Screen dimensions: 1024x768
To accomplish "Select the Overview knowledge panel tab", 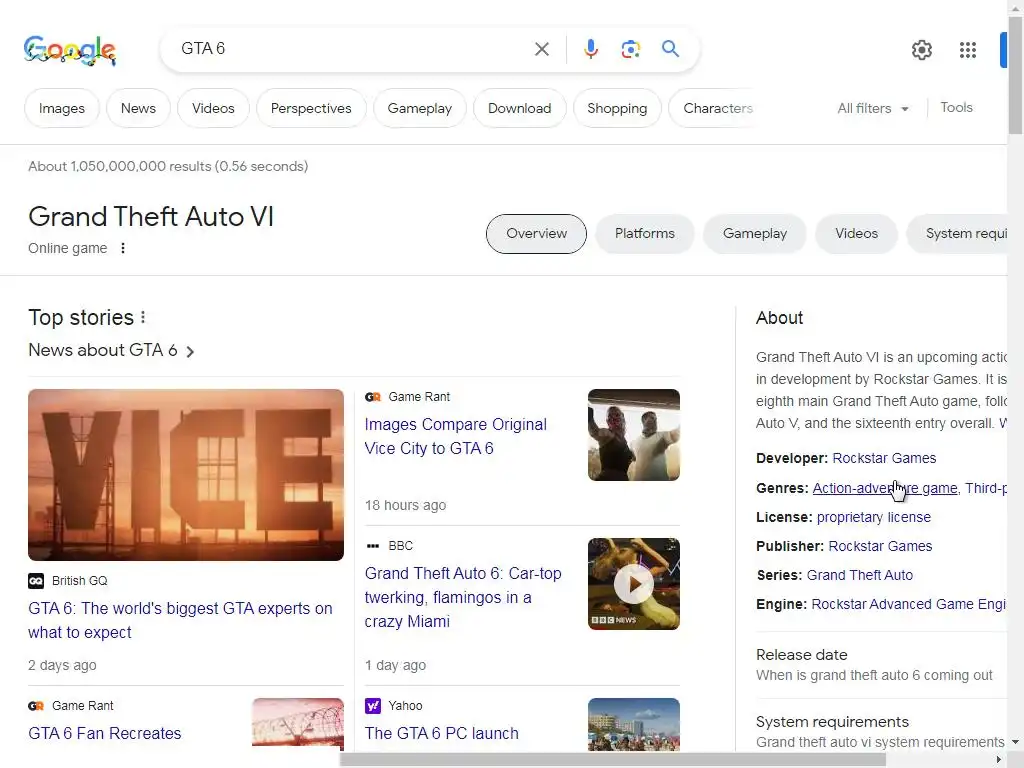I will click(x=536, y=234).
